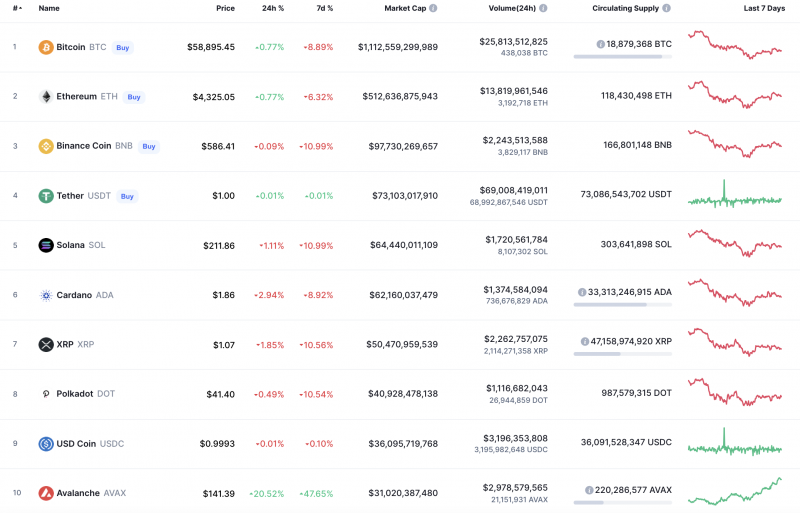The image size is (800, 513).
Task: Open the Circulating Supply header info icon
Action: point(666,8)
